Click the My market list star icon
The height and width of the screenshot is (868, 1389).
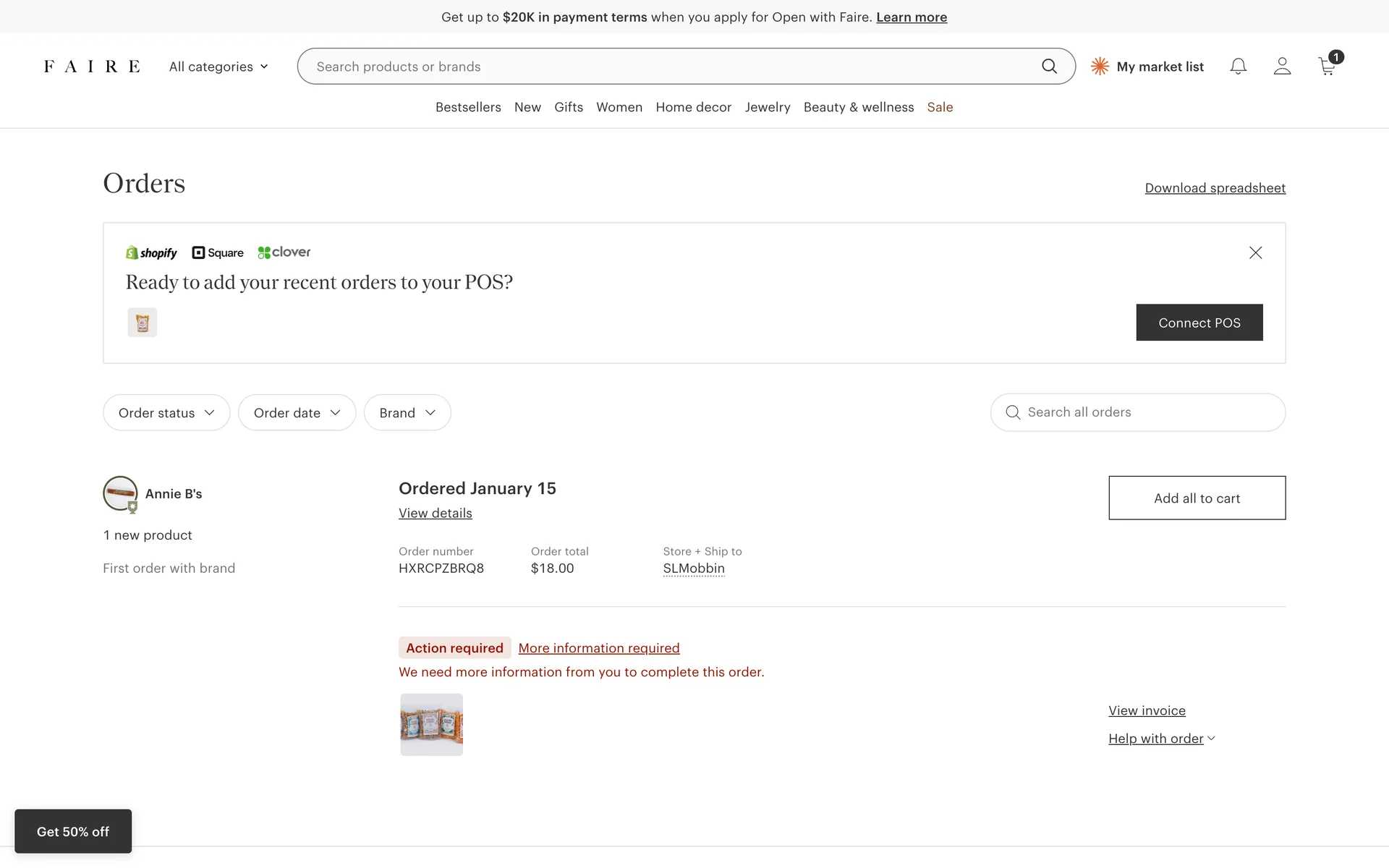pos(1100,67)
